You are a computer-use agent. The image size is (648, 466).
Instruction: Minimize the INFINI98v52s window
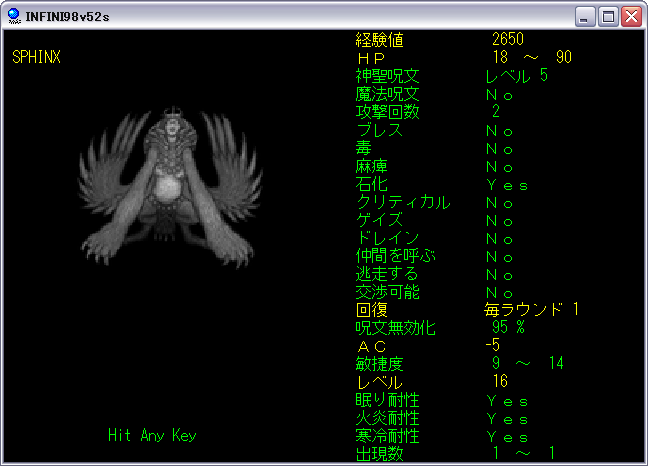[585, 17]
